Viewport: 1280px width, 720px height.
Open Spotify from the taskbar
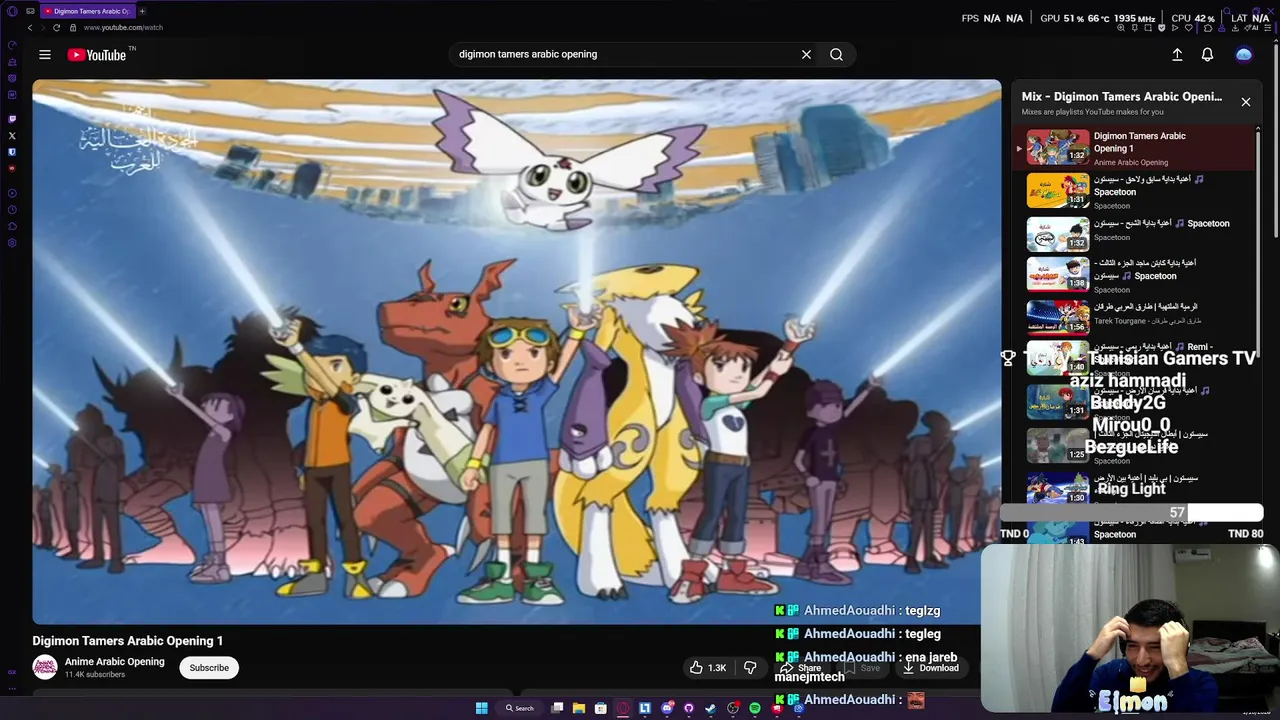755,708
